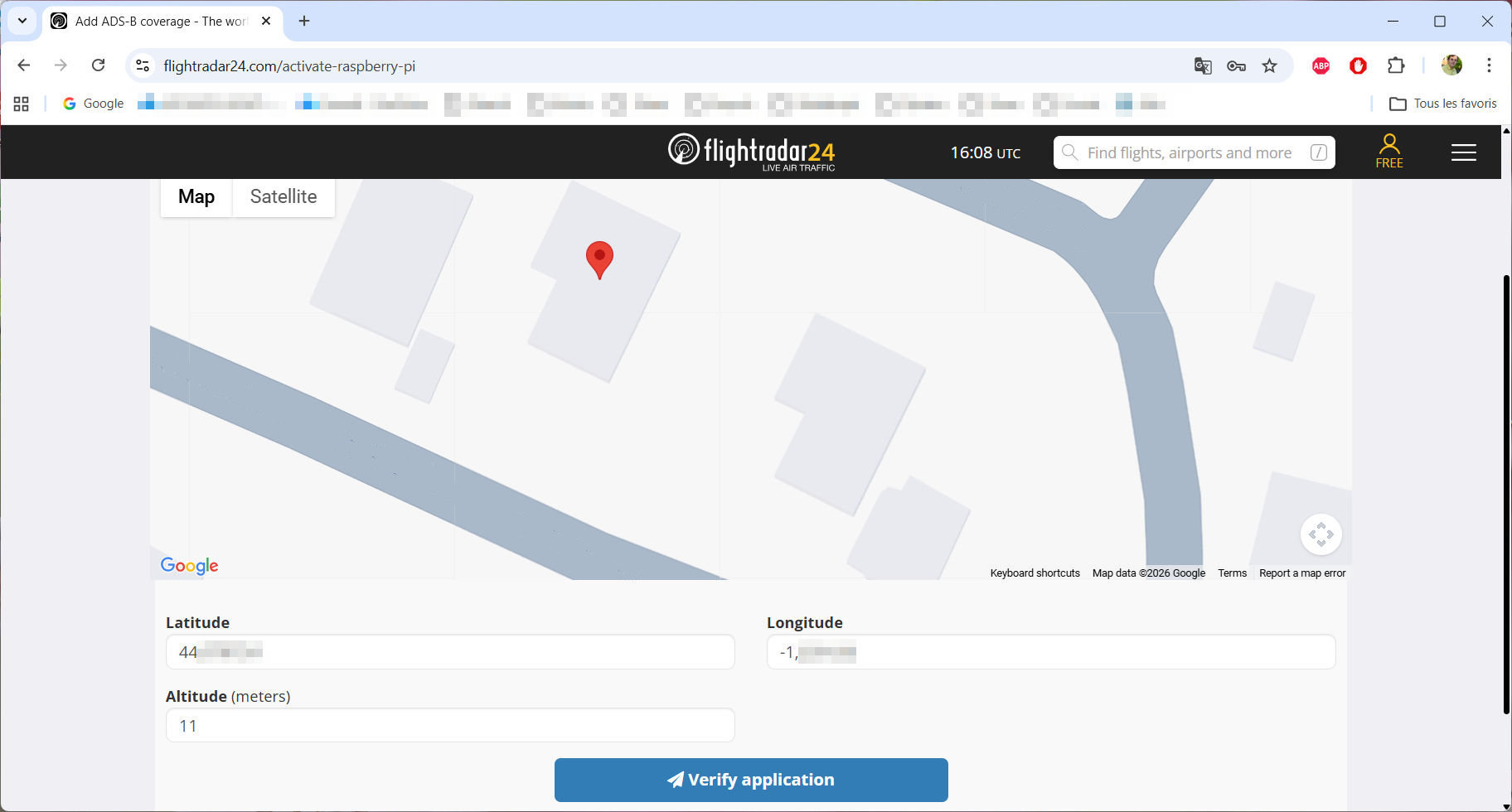Image resolution: width=1512 pixels, height=812 pixels.
Task: Expand the tab search dropdown arrow
Action: click(x=22, y=21)
